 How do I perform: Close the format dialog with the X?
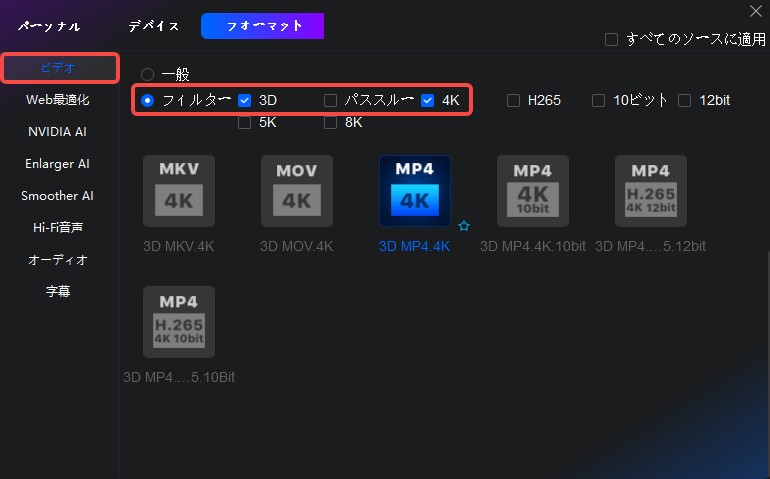[x=756, y=11]
